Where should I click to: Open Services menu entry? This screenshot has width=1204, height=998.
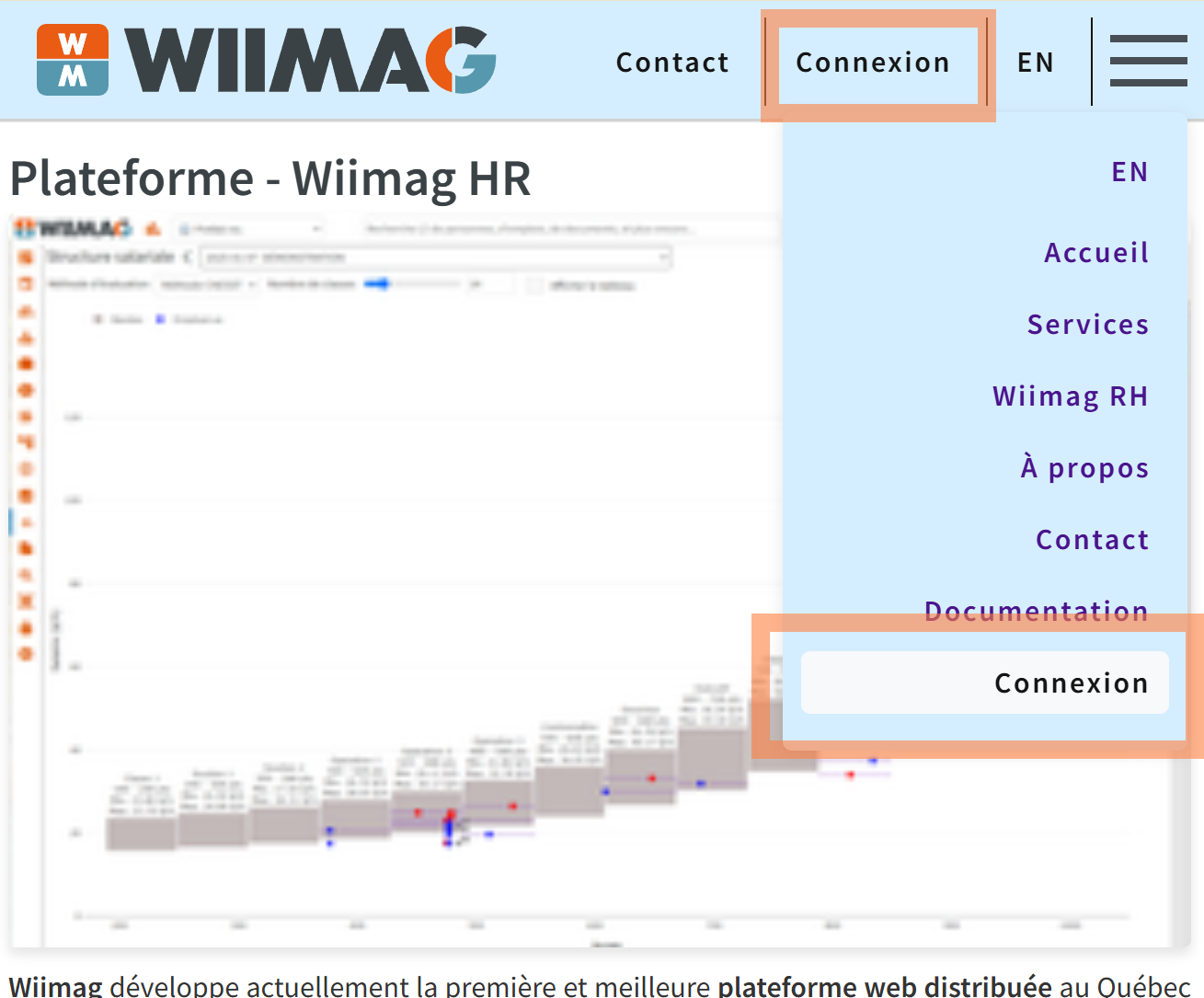tap(1088, 324)
